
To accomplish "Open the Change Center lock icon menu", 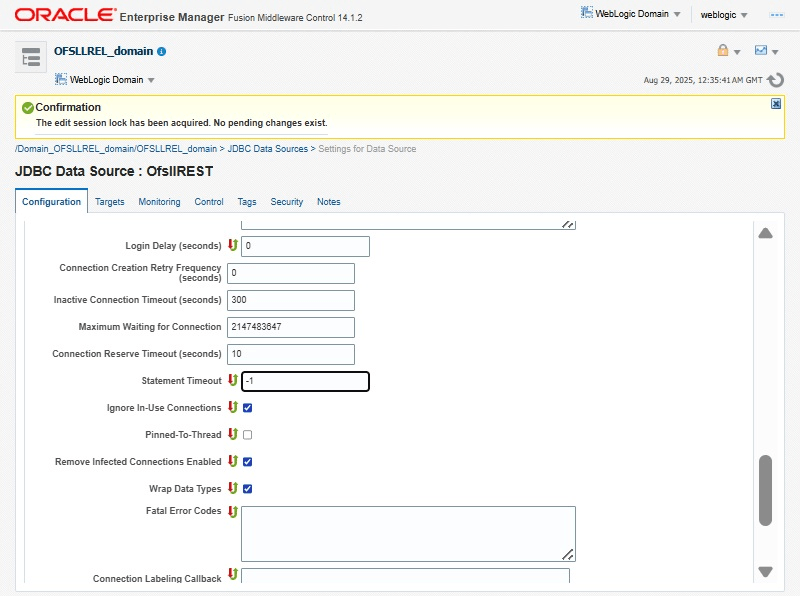I will [727, 51].
